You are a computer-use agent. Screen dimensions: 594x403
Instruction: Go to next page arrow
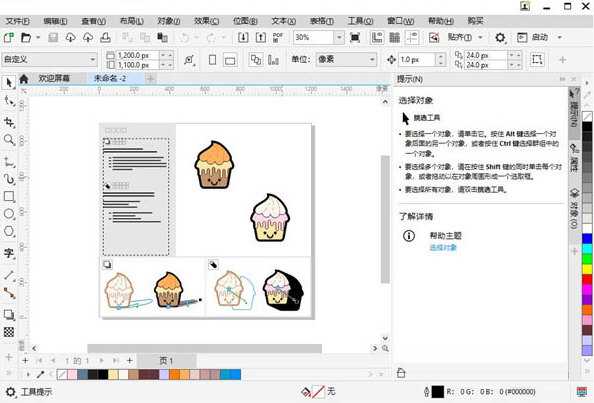(101, 361)
